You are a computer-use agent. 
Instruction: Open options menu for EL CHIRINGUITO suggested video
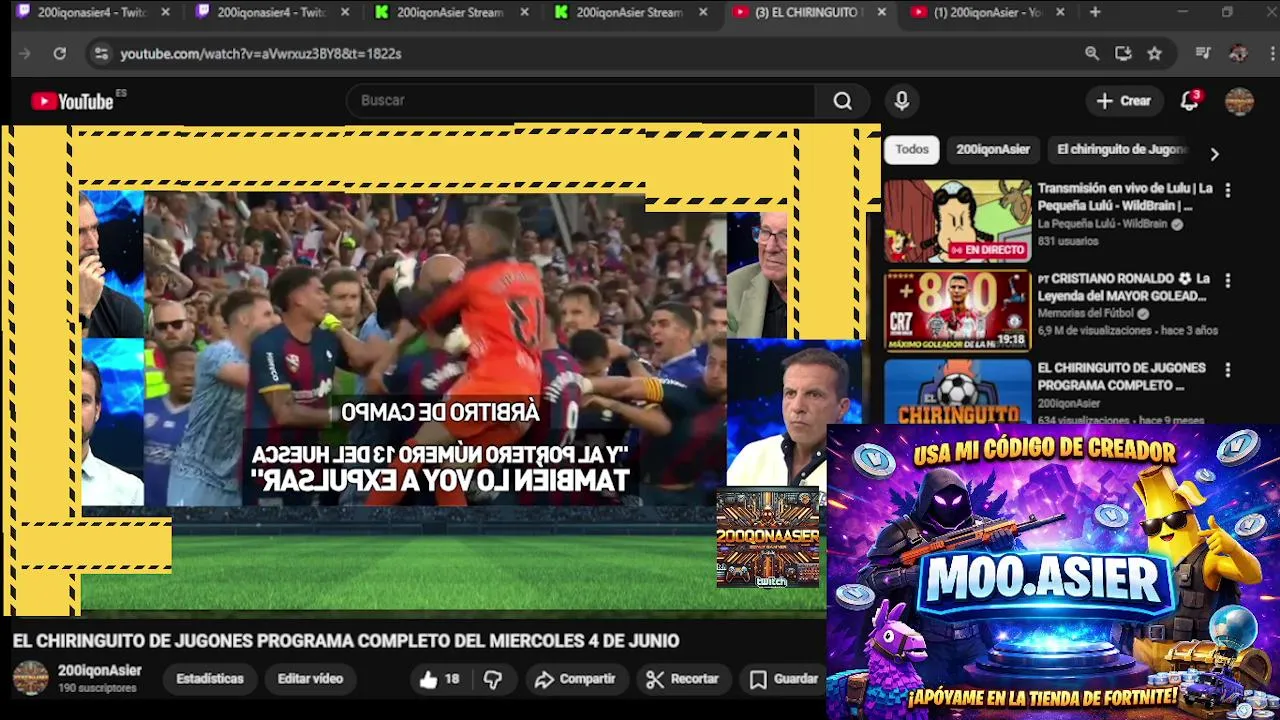pos(1227,370)
